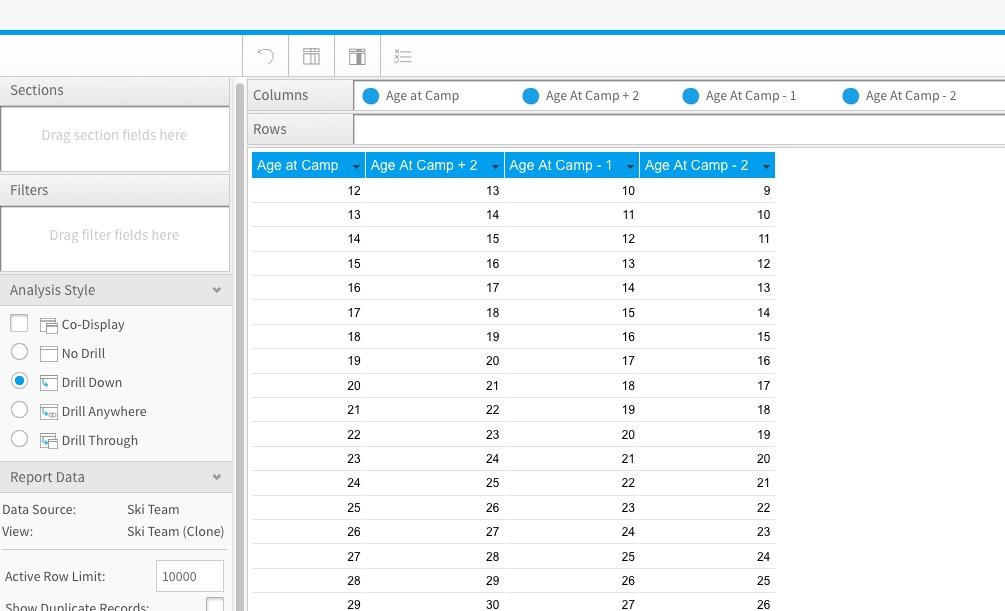Click the Drill Anywhere style icon
Image resolution: width=1005 pixels, height=611 pixels.
[x=49, y=412]
